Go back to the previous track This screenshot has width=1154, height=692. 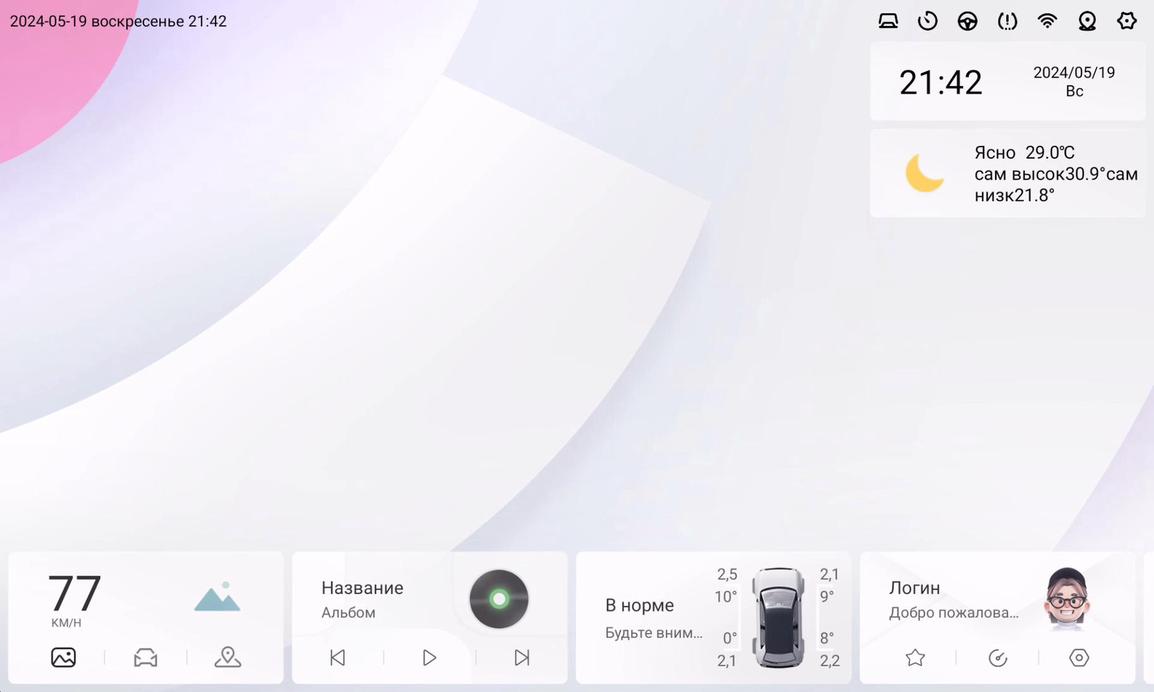(337, 657)
